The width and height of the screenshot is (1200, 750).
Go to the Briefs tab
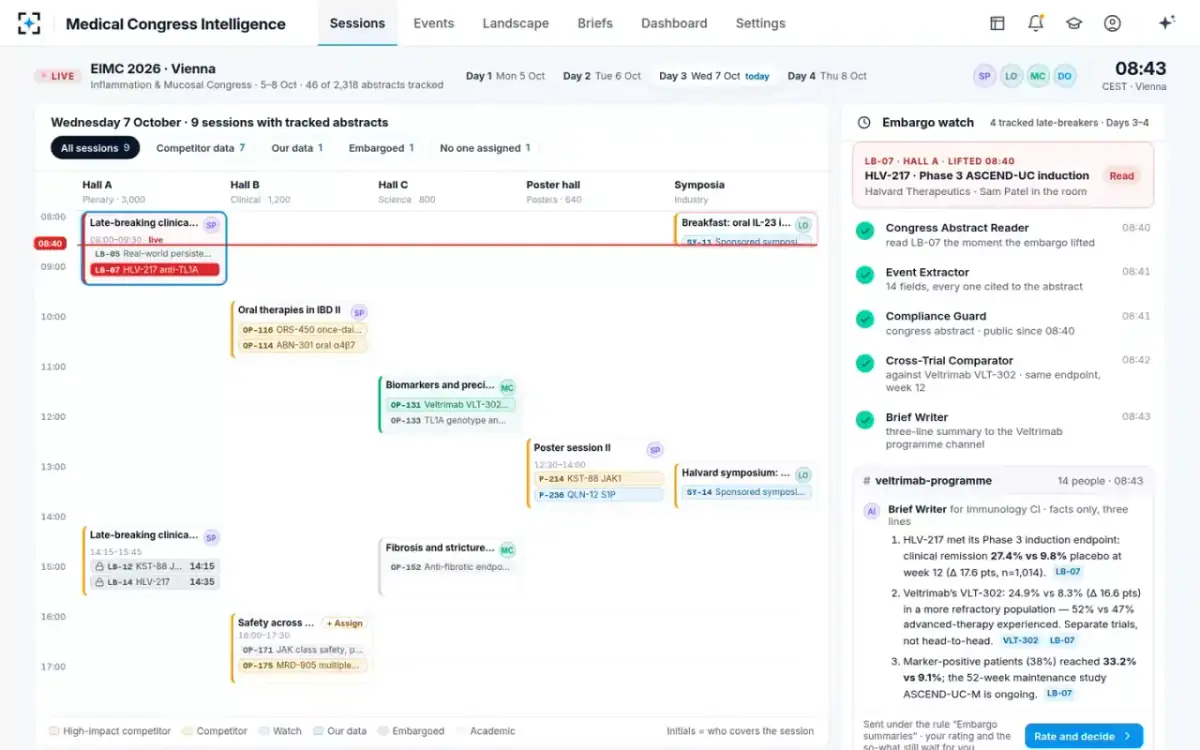tap(595, 23)
